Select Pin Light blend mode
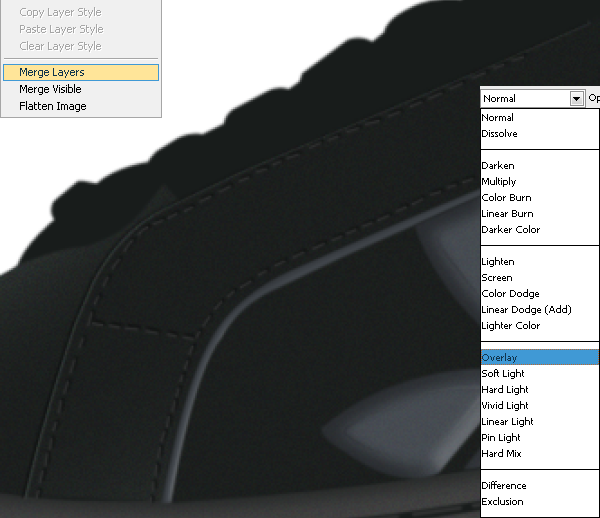The width and height of the screenshot is (600, 518). [x=540, y=438]
